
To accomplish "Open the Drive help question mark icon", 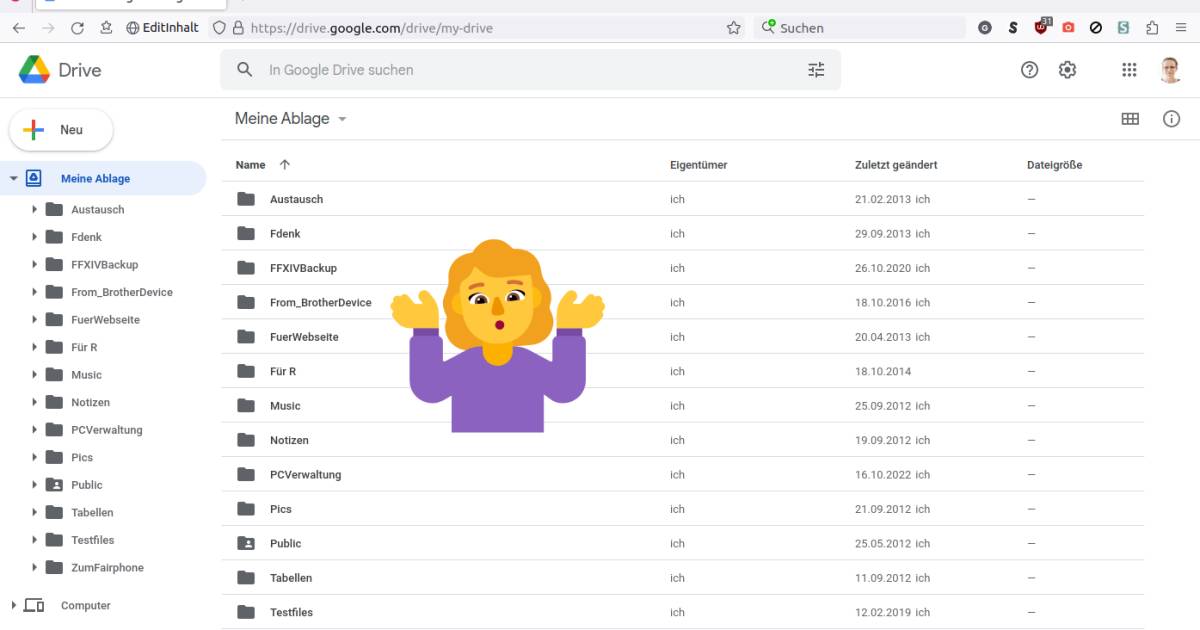I will tap(1029, 70).
